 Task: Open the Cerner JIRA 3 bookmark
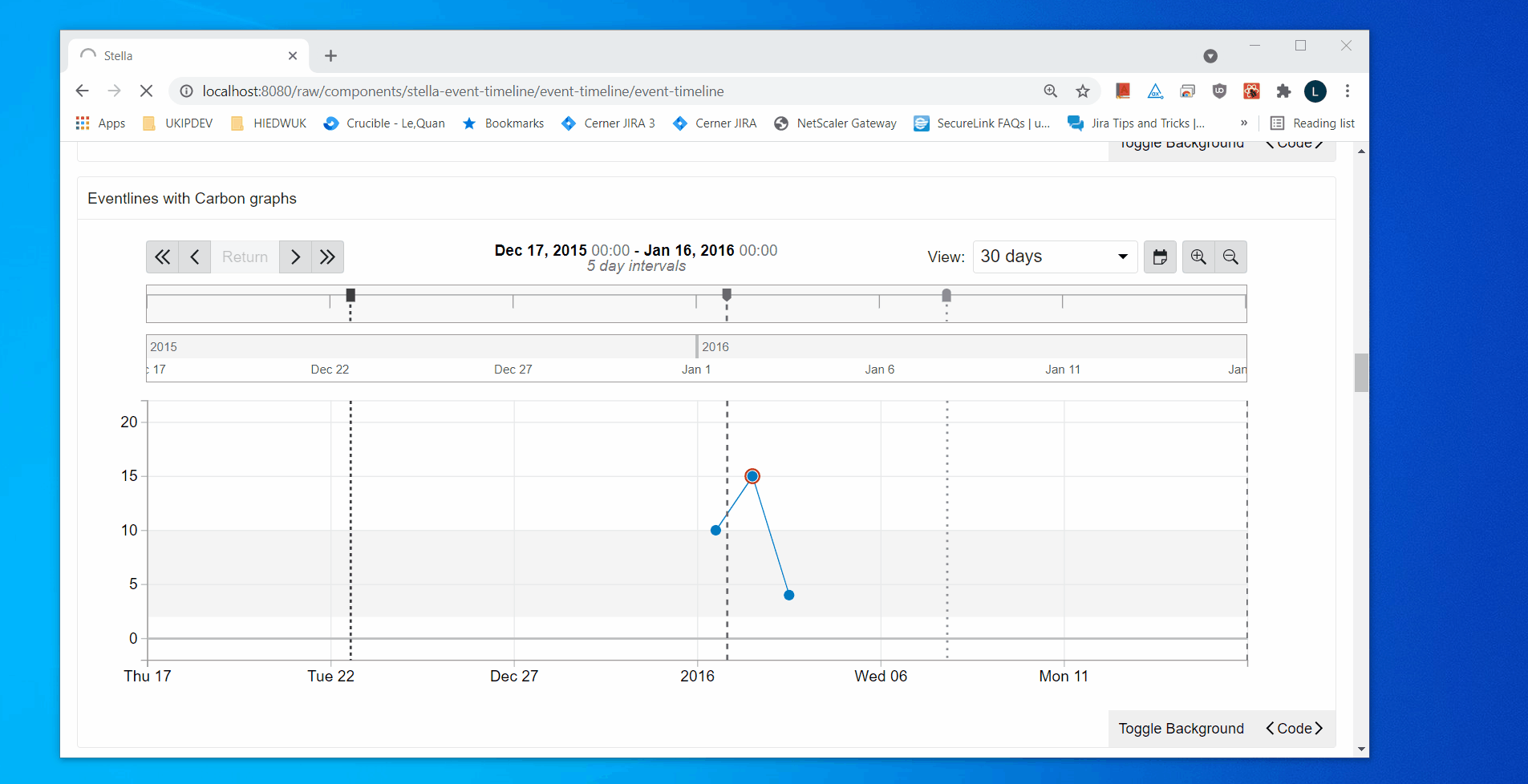click(608, 123)
